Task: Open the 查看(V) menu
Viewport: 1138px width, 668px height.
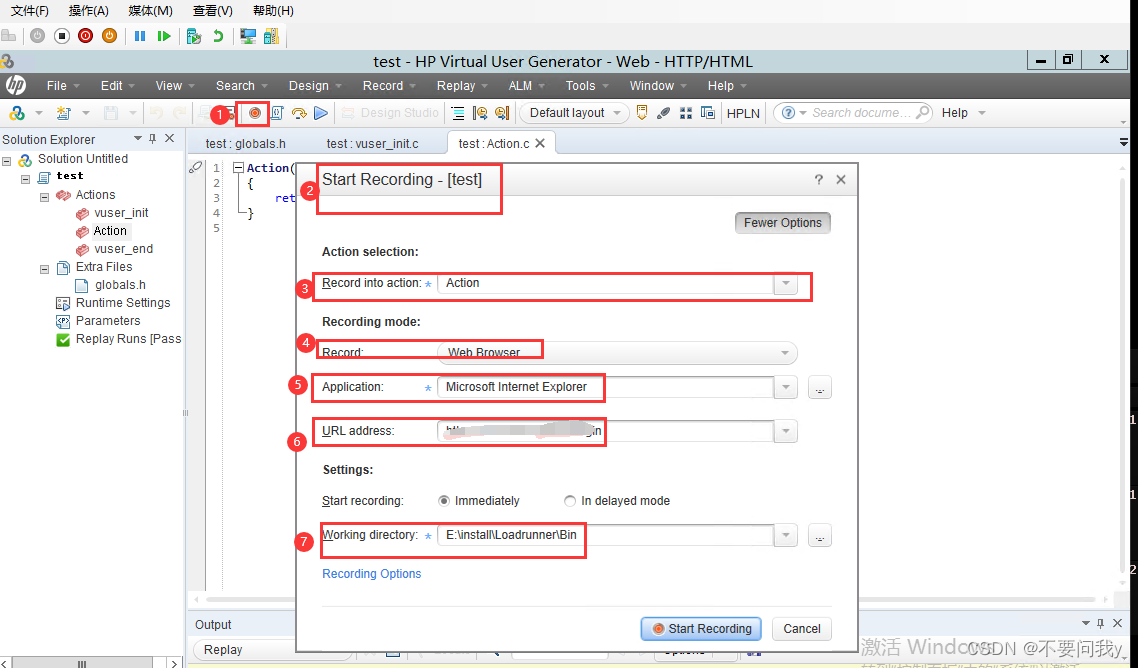Action: click(213, 11)
